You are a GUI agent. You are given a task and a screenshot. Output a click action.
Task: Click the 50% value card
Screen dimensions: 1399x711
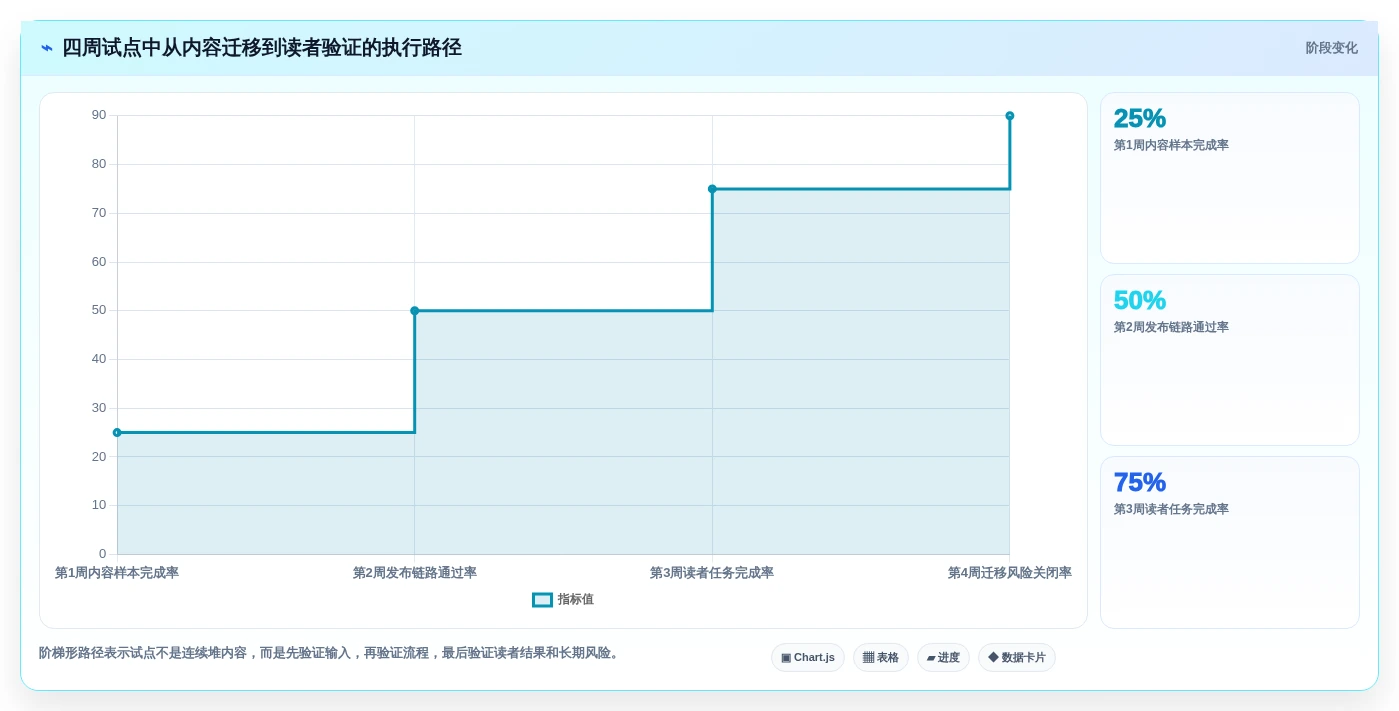coord(1230,360)
